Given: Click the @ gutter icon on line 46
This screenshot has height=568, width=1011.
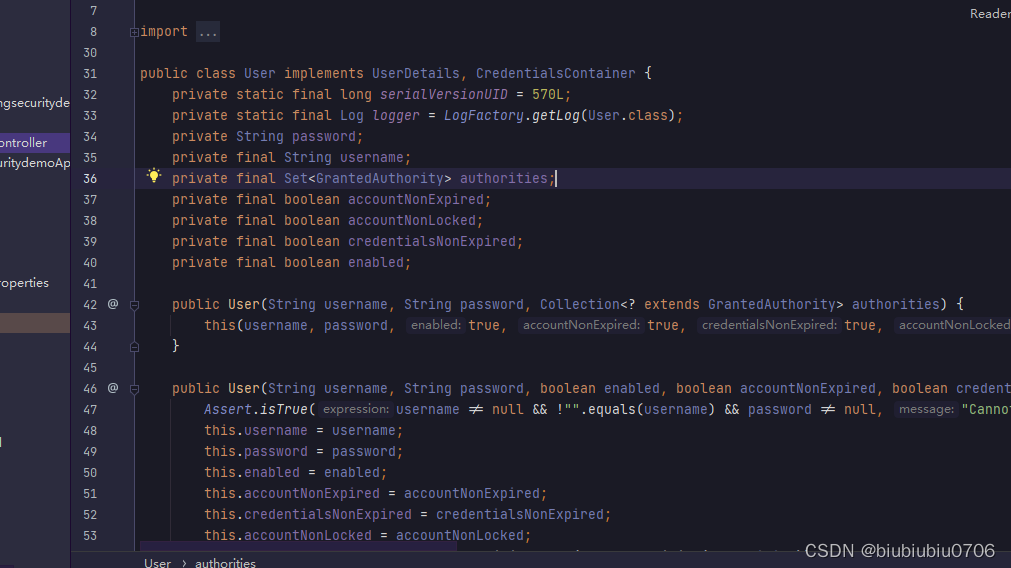Looking at the screenshot, I should (x=113, y=388).
